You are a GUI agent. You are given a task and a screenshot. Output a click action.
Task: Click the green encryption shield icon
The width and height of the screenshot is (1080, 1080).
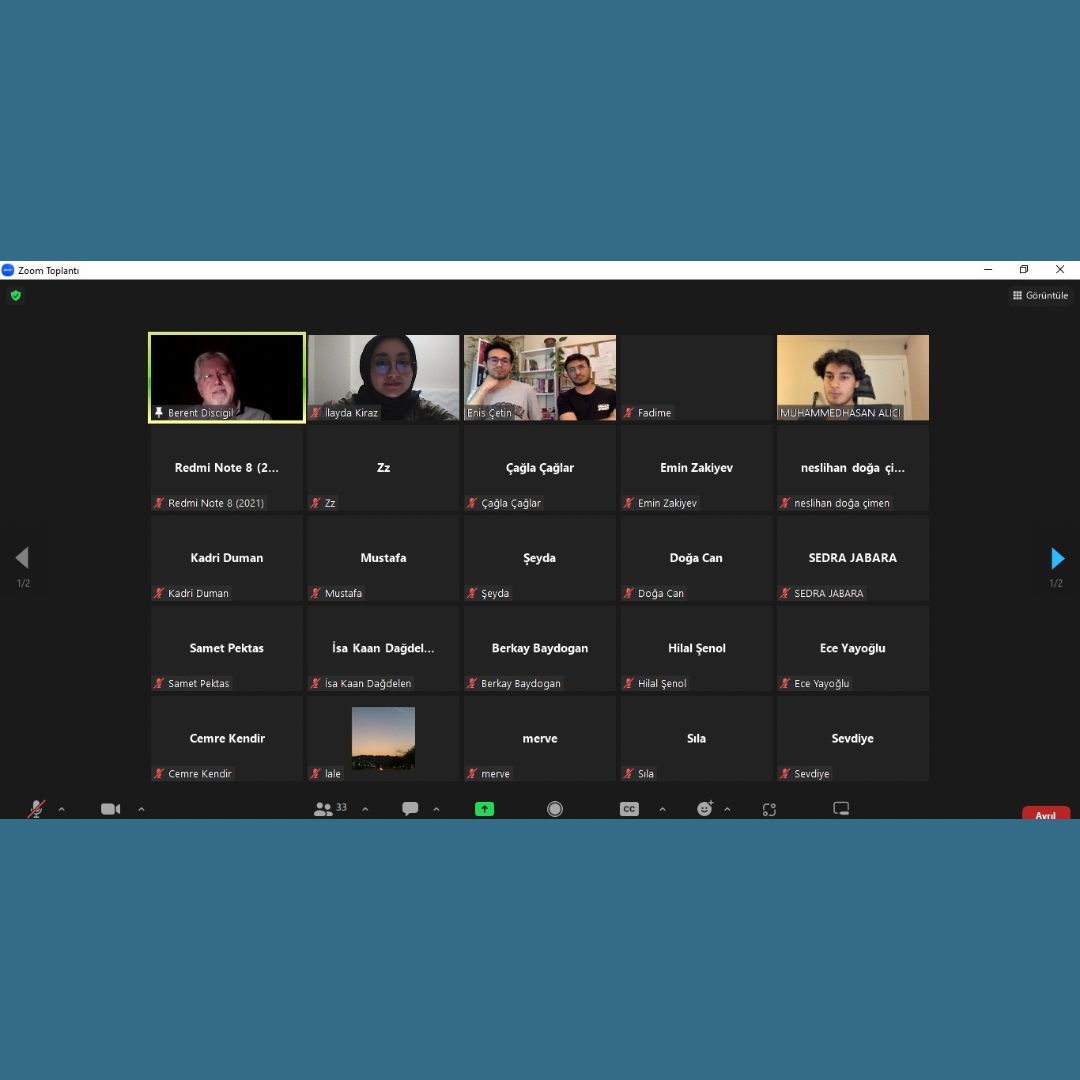[15, 295]
